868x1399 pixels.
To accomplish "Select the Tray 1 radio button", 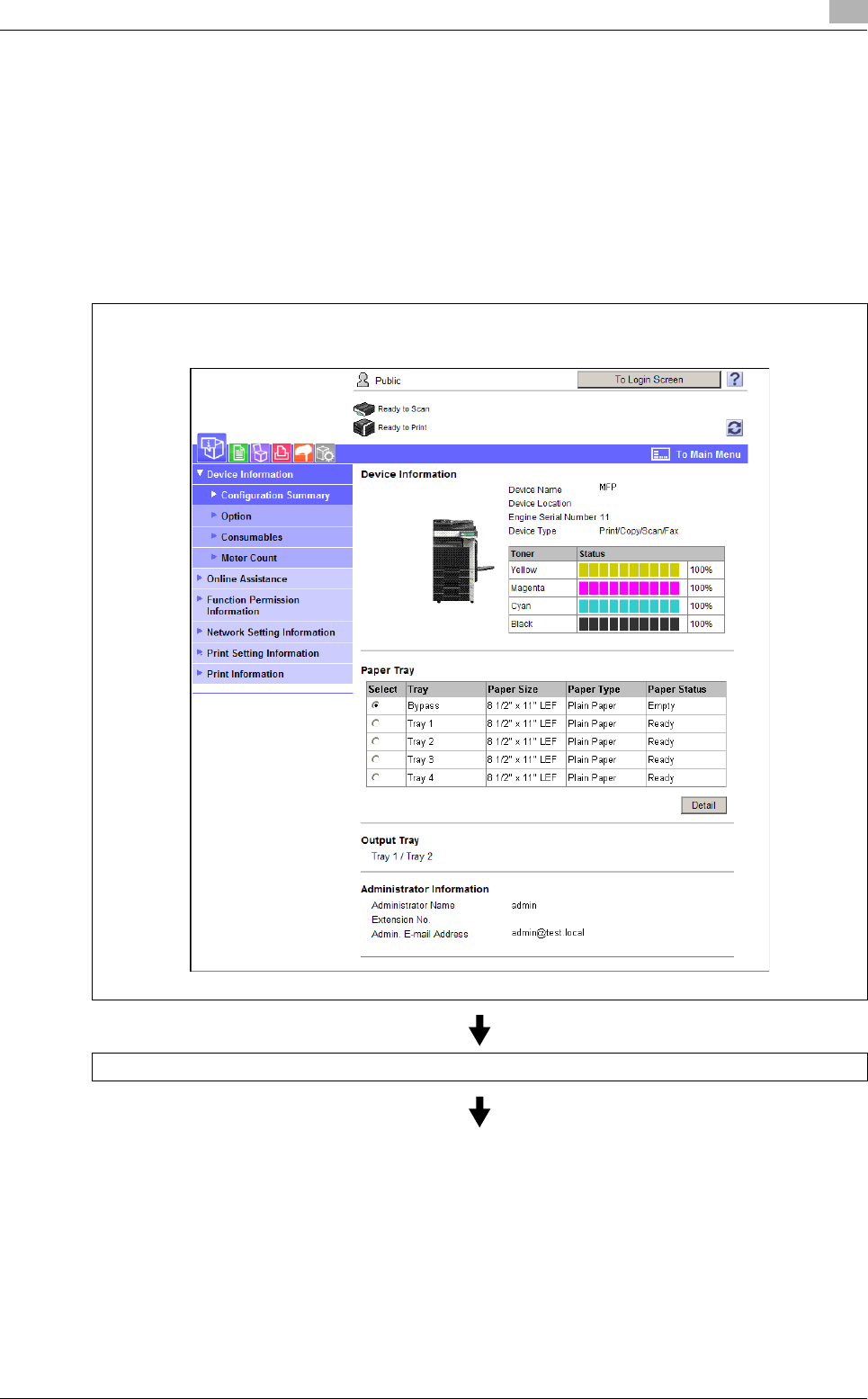I will (375, 723).
